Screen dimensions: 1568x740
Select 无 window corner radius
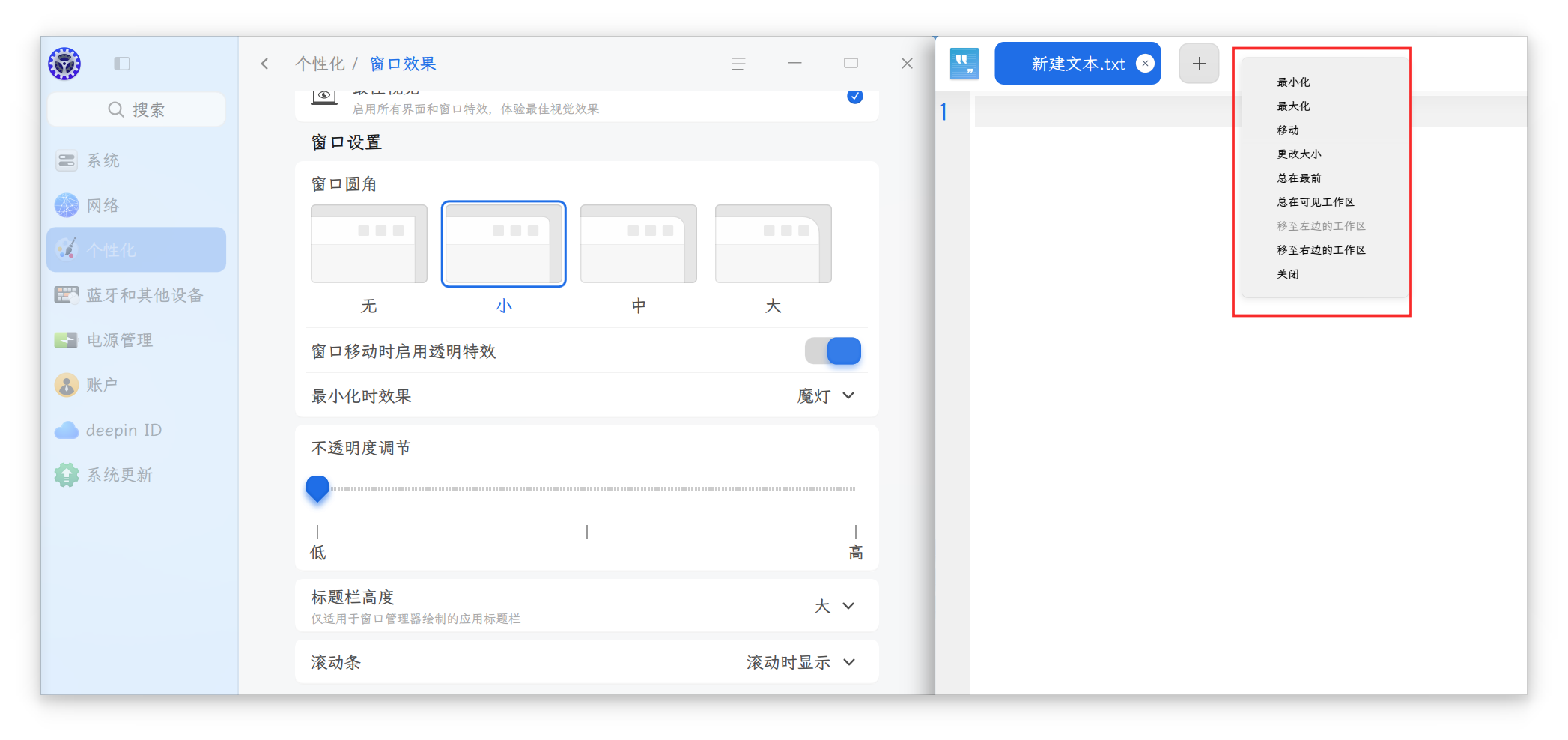369,244
